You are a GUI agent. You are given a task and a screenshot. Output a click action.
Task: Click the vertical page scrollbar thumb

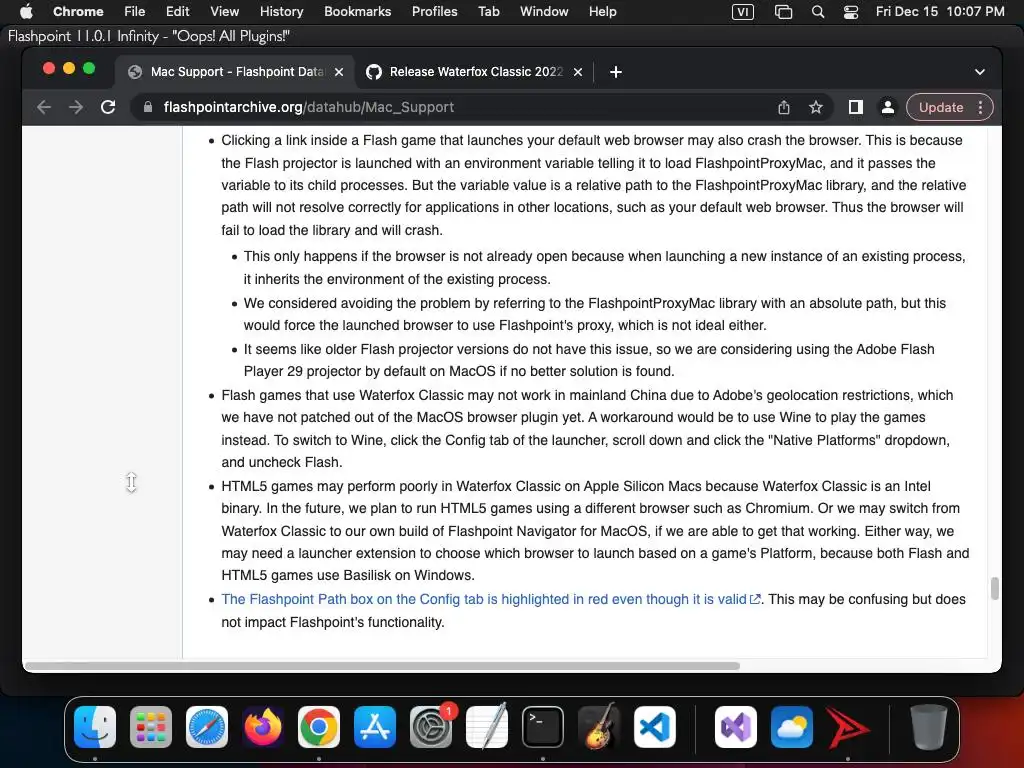tap(995, 588)
